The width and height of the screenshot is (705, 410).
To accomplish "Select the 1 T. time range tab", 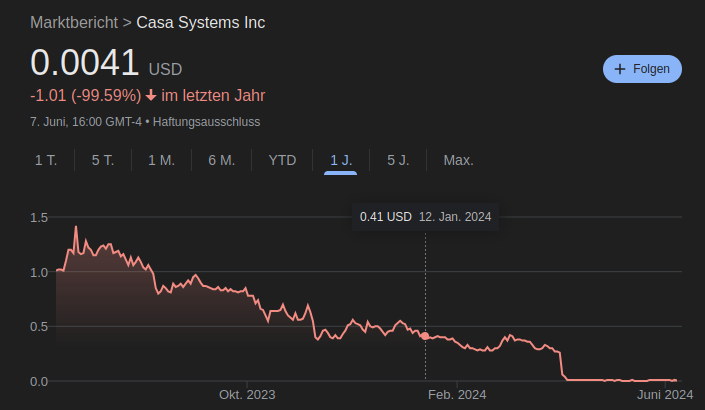I will [46, 160].
